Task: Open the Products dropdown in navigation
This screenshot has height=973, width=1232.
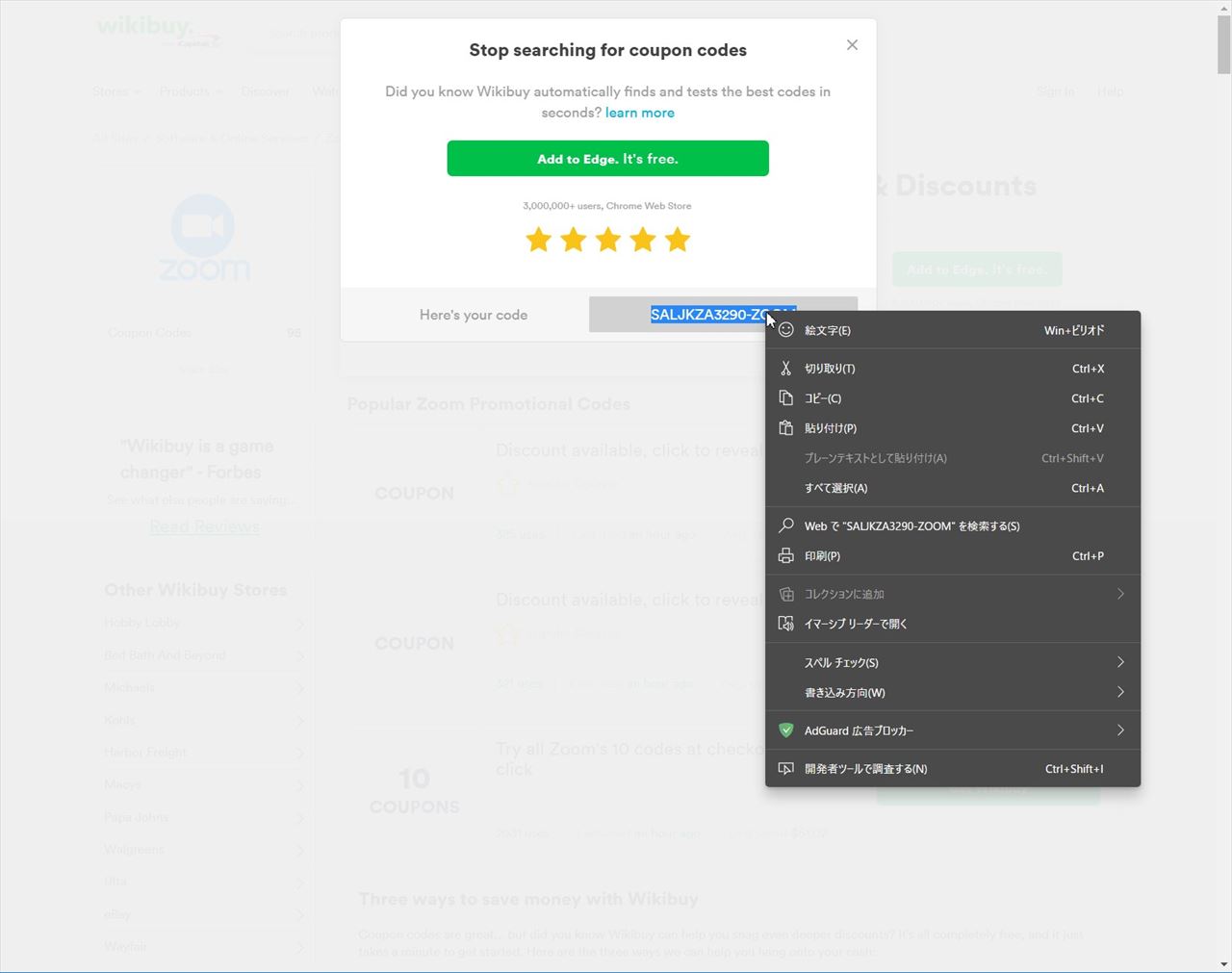Action: [191, 91]
